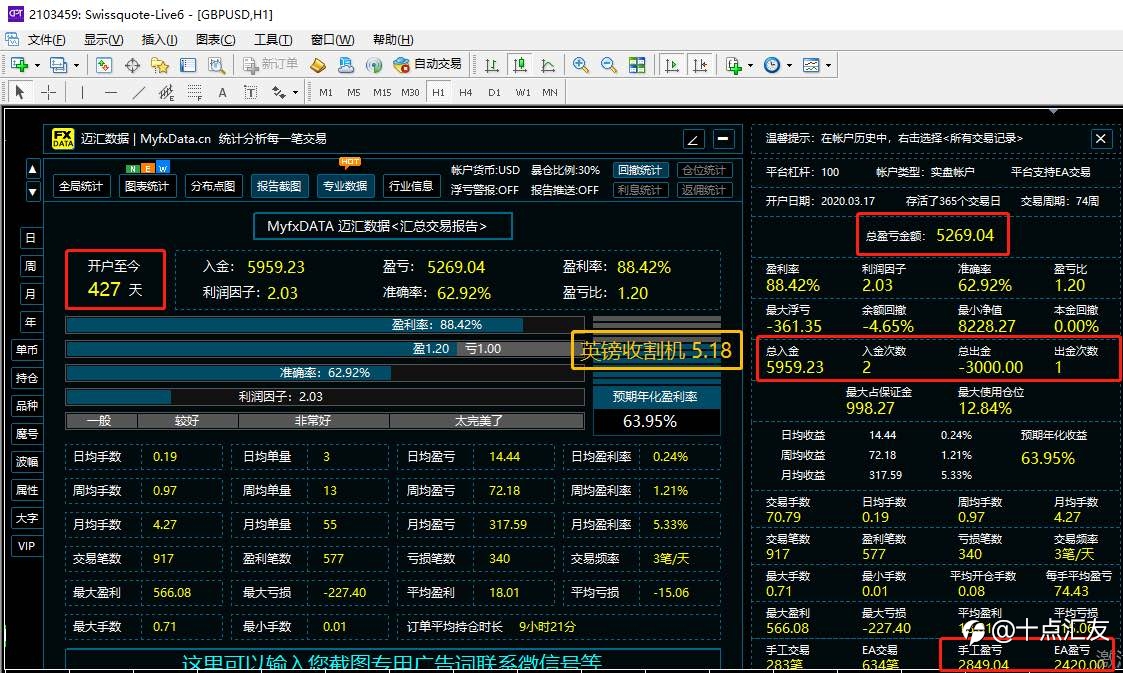Image resolution: width=1123 pixels, height=673 pixels.
Task: Click the 盈利率 88.42% progress bar
Action: pyautogui.click(x=325, y=325)
